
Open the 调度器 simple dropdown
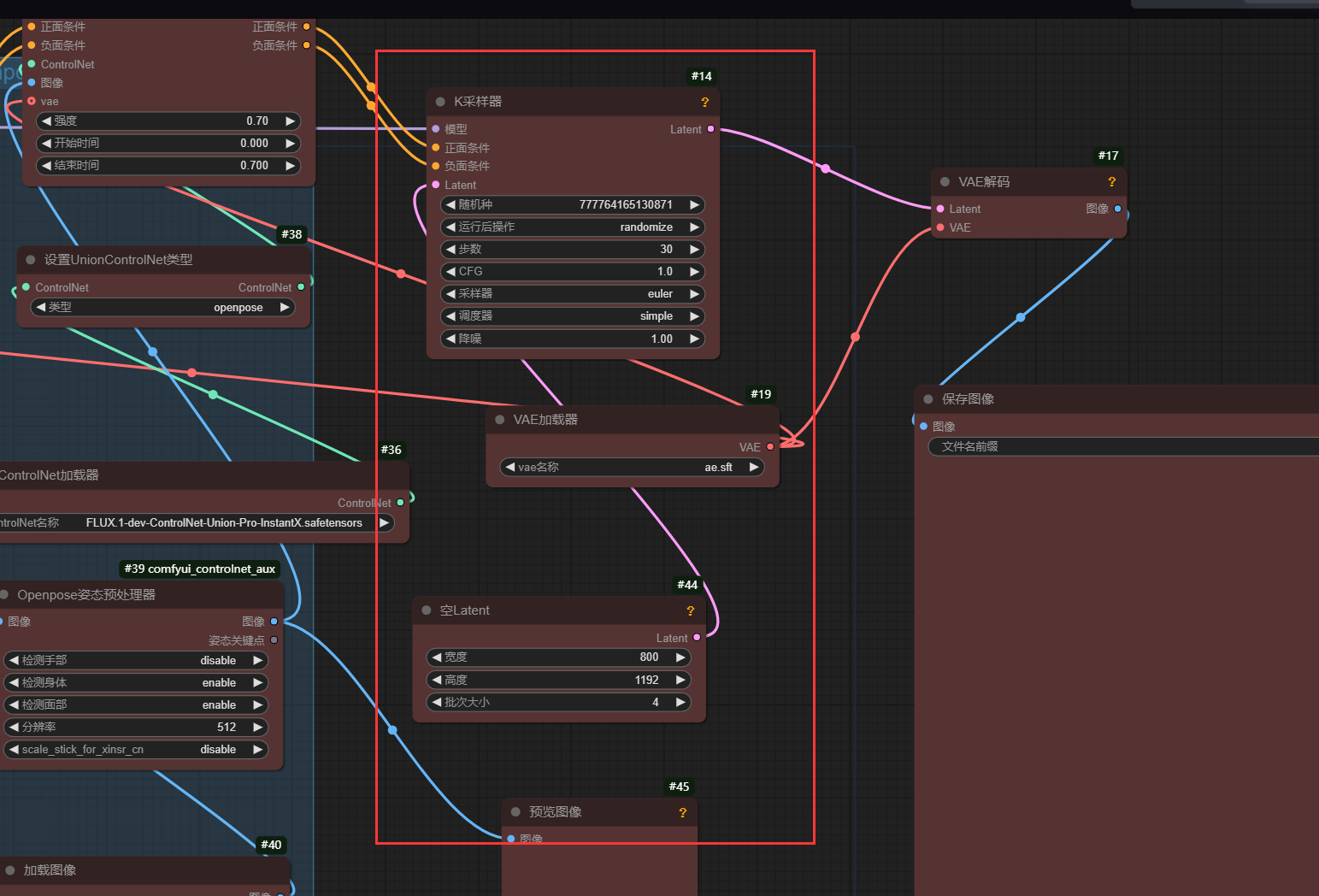click(573, 316)
